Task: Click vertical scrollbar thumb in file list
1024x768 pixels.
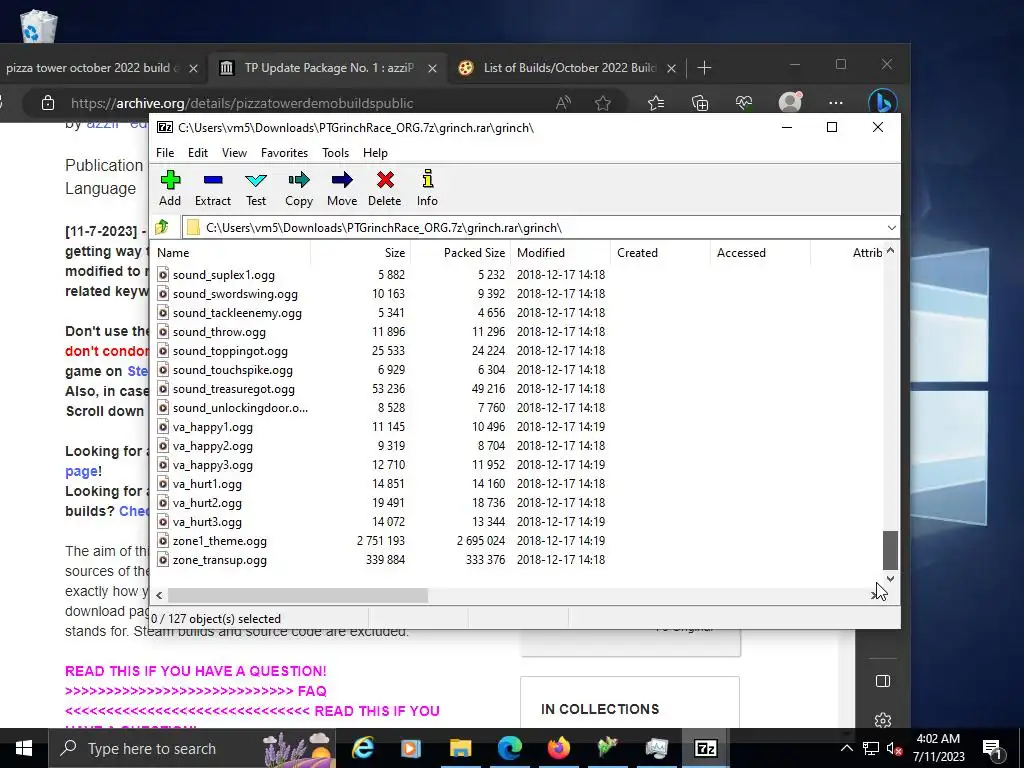Action: coord(890,551)
